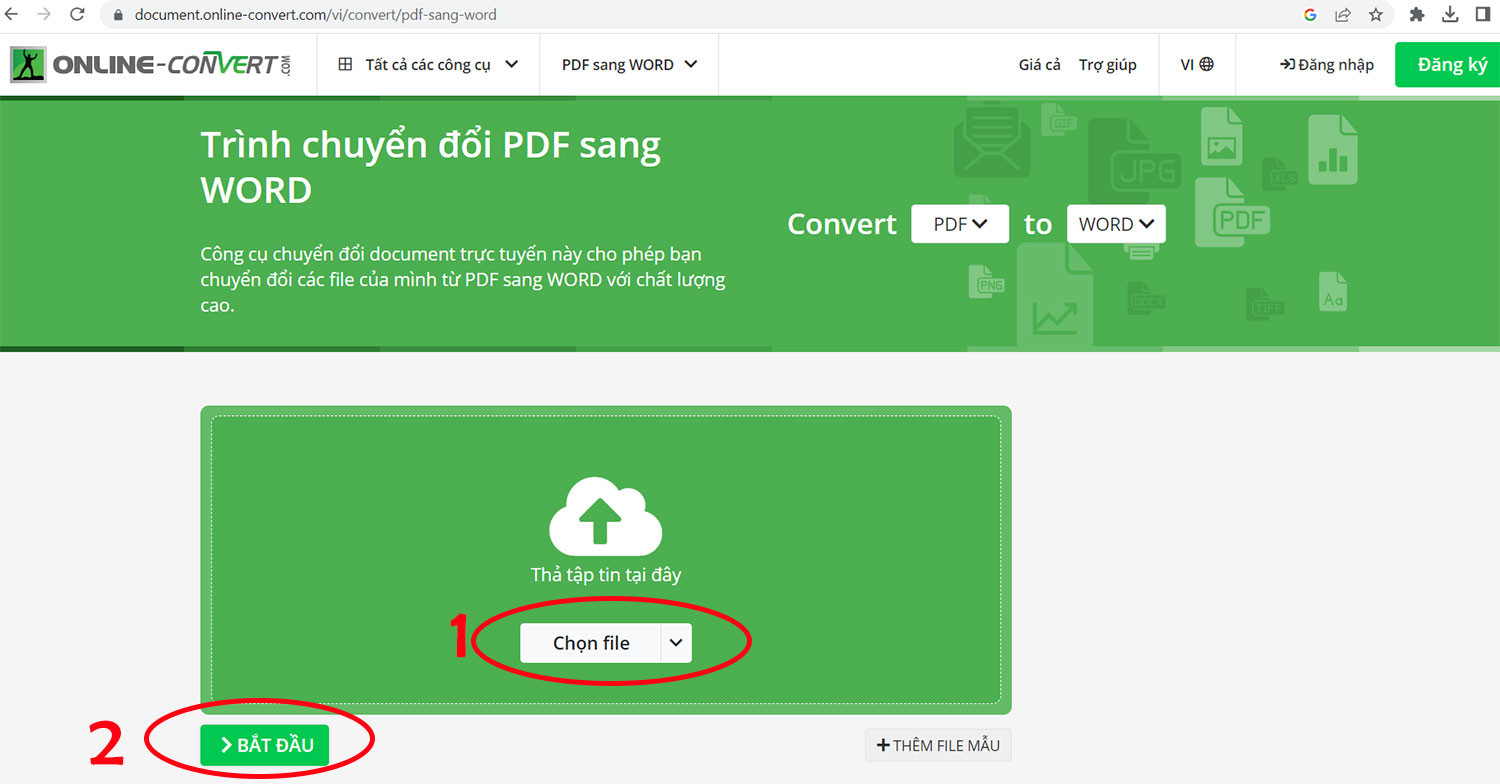1500x784 pixels.
Task: Click the share page icon
Action: (x=1343, y=15)
